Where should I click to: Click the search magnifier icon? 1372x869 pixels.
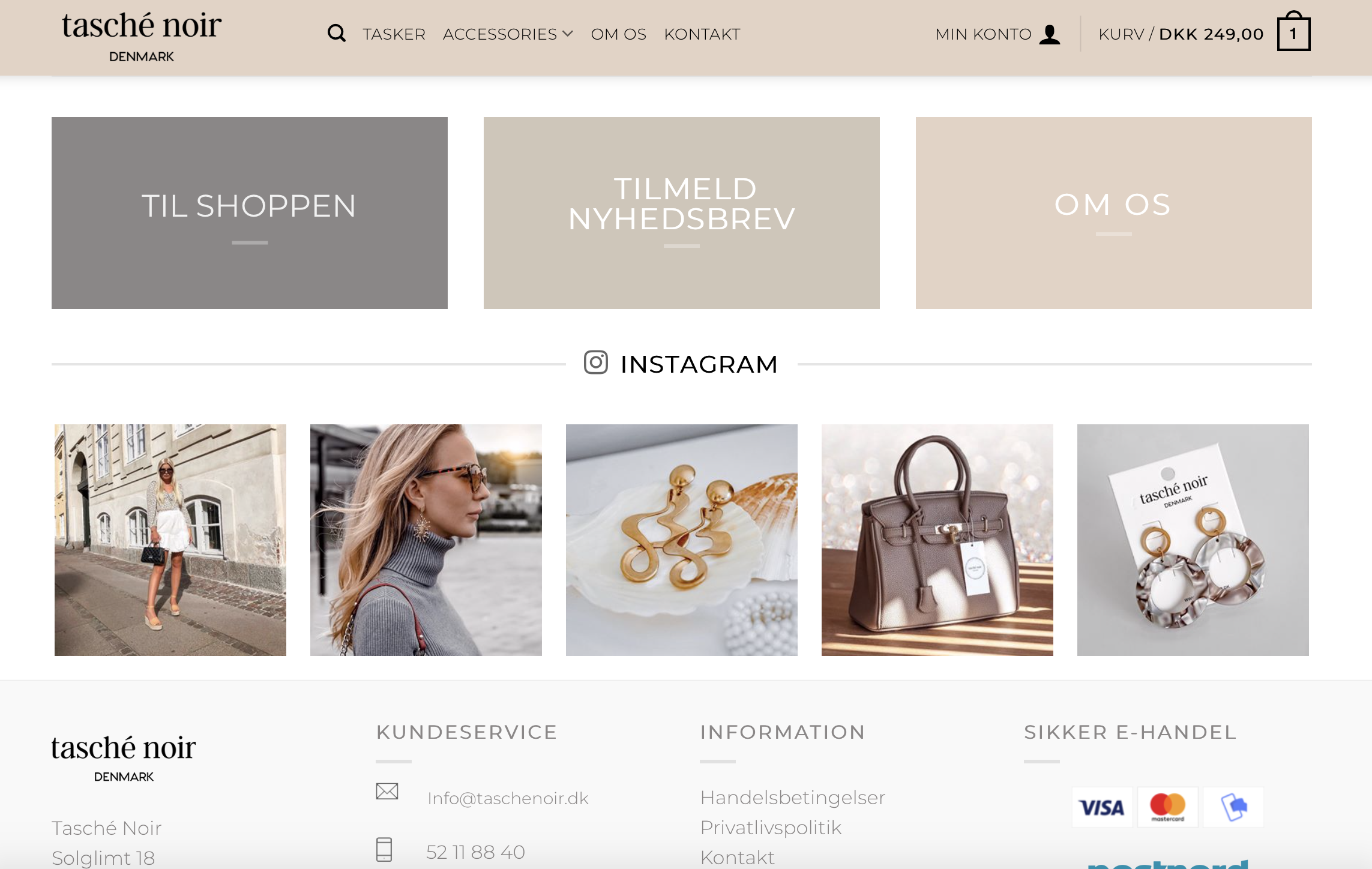pos(336,34)
